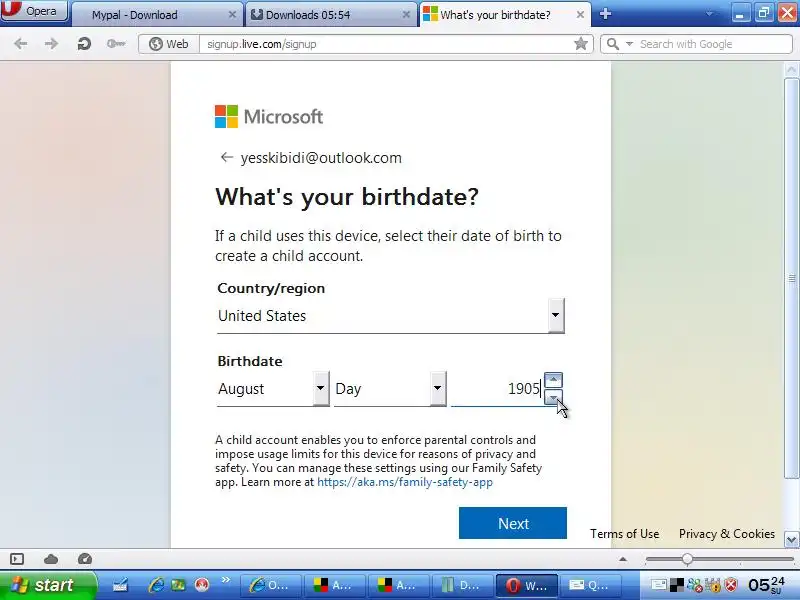
Task: Open closed tabs dropdown arrow in title bar
Action: [x=709, y=14]
